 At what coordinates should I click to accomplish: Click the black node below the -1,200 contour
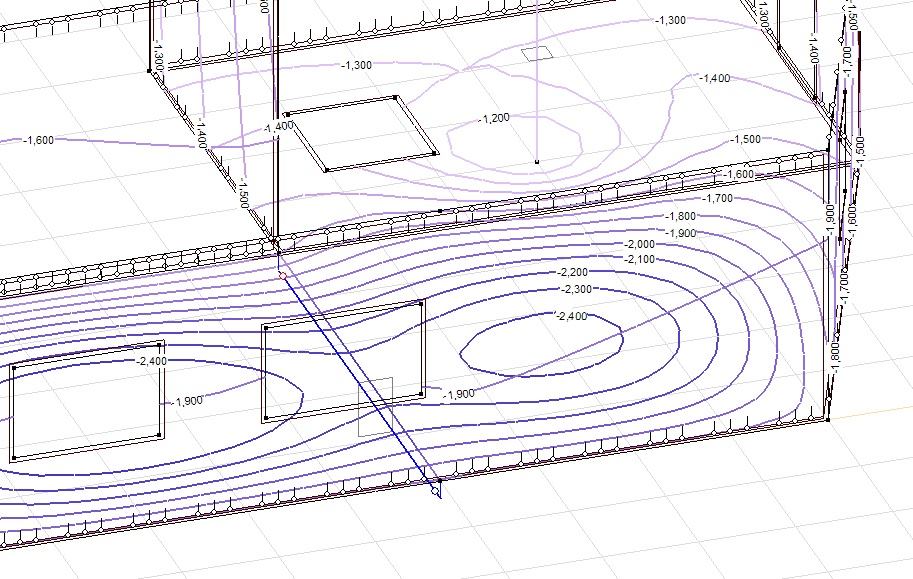[x=537, y=161]
